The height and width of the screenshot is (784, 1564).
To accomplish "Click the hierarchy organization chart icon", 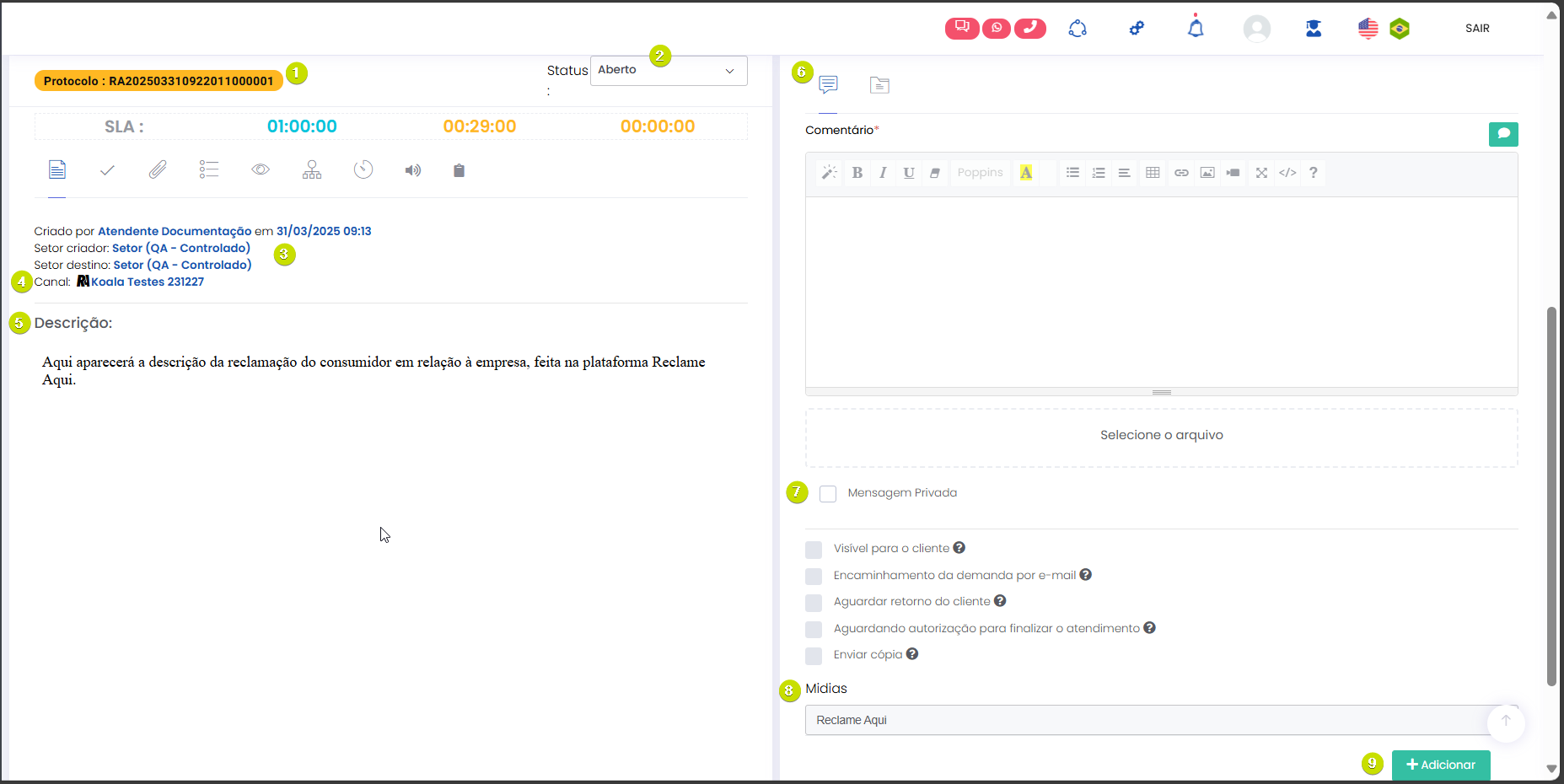I will click(x=312, y=170).
